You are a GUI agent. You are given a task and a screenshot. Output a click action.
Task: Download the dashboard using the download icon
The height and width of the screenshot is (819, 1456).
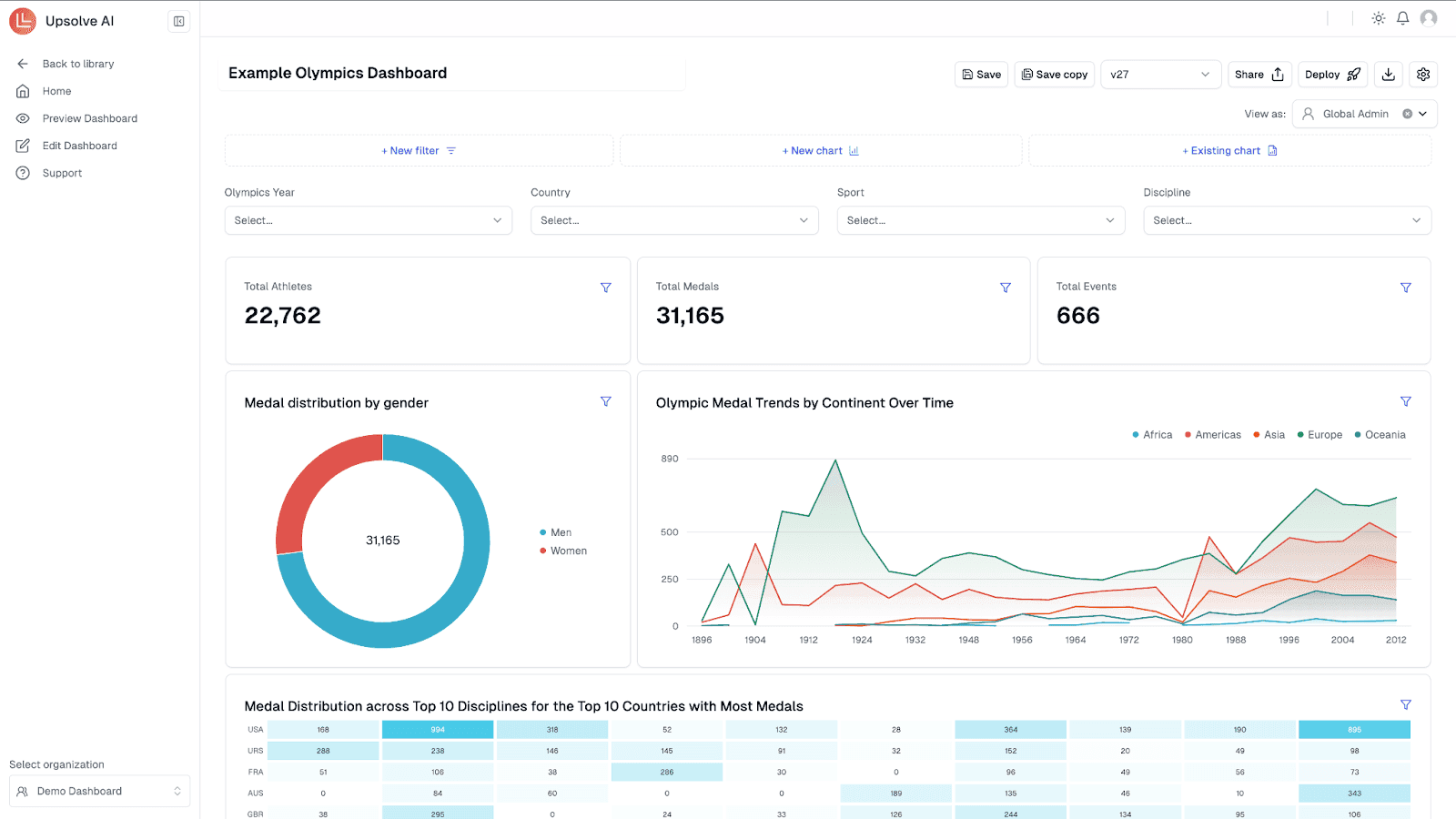1387,74
